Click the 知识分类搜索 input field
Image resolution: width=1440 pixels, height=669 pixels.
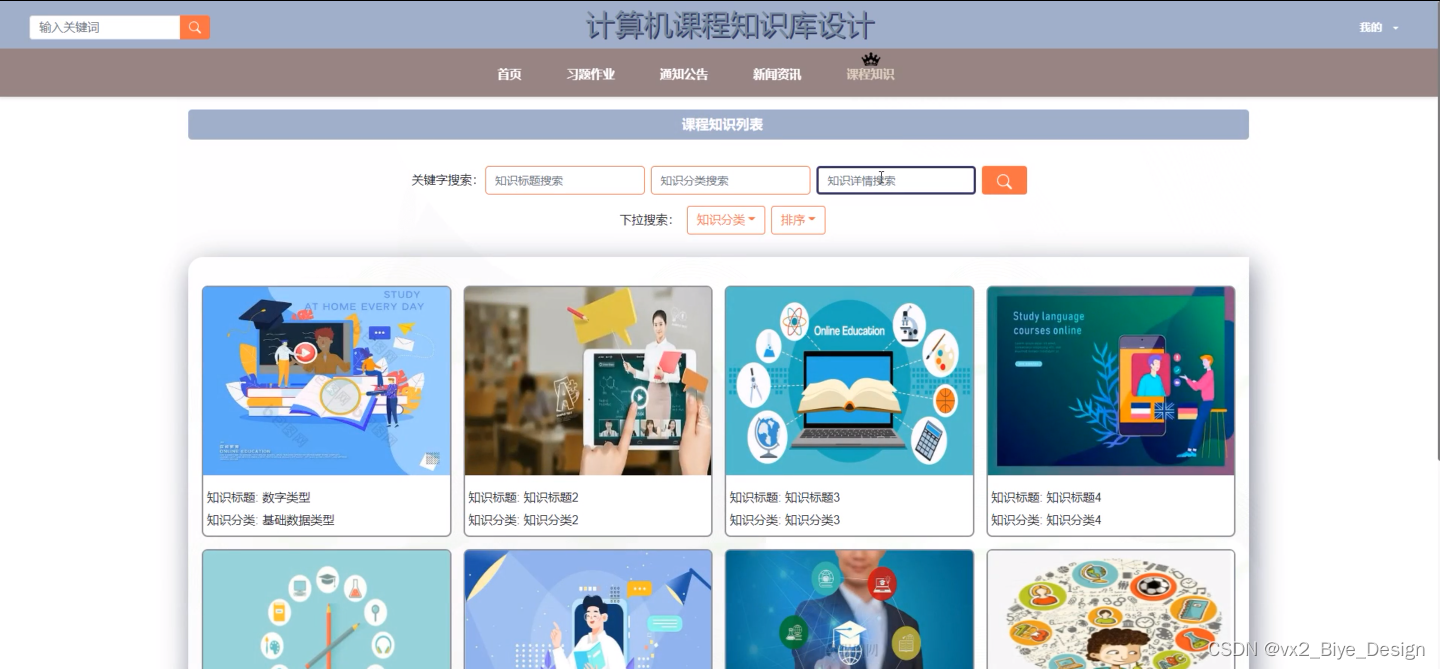[730, 180]
